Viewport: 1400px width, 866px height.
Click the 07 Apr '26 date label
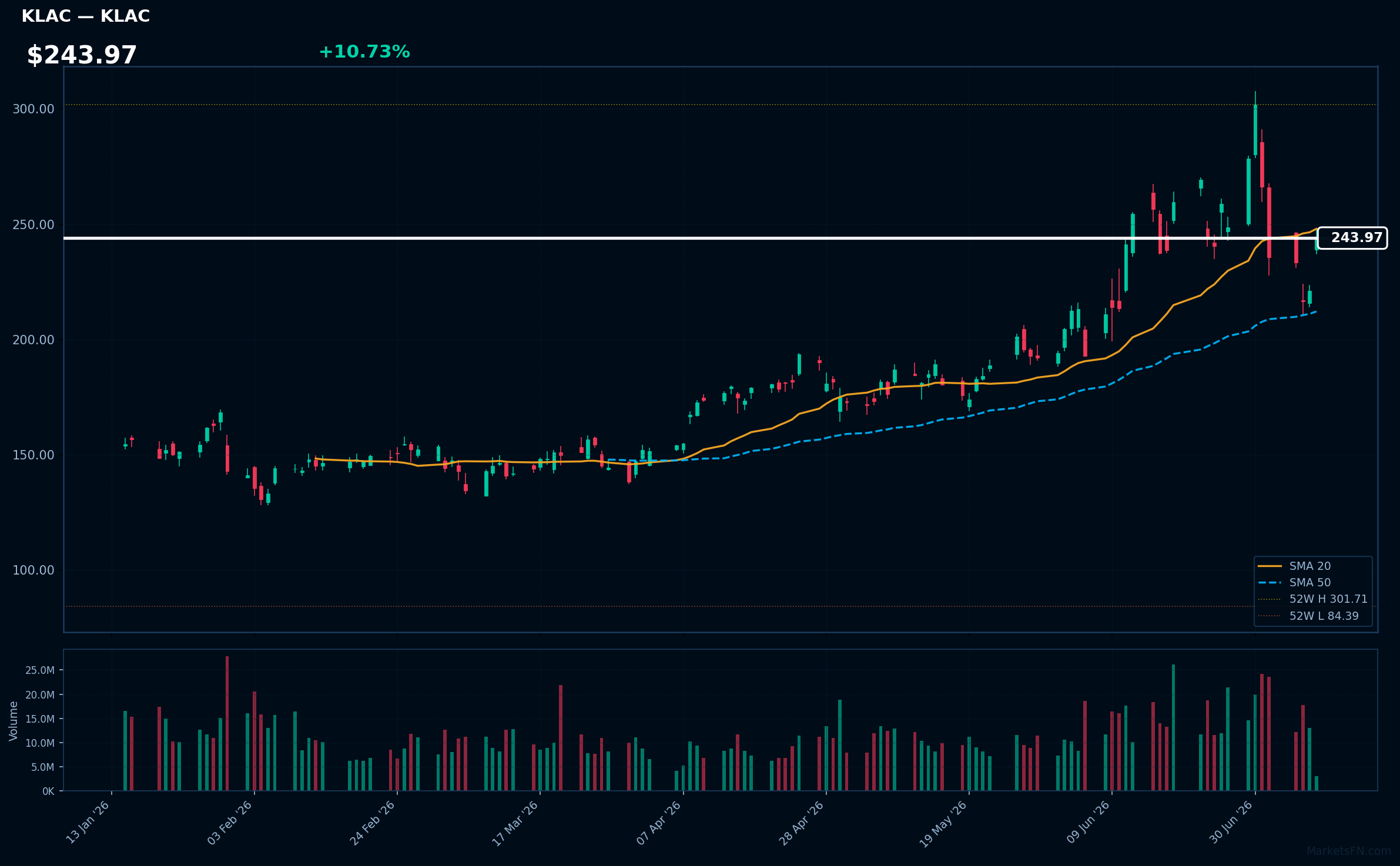pos(659,823)
